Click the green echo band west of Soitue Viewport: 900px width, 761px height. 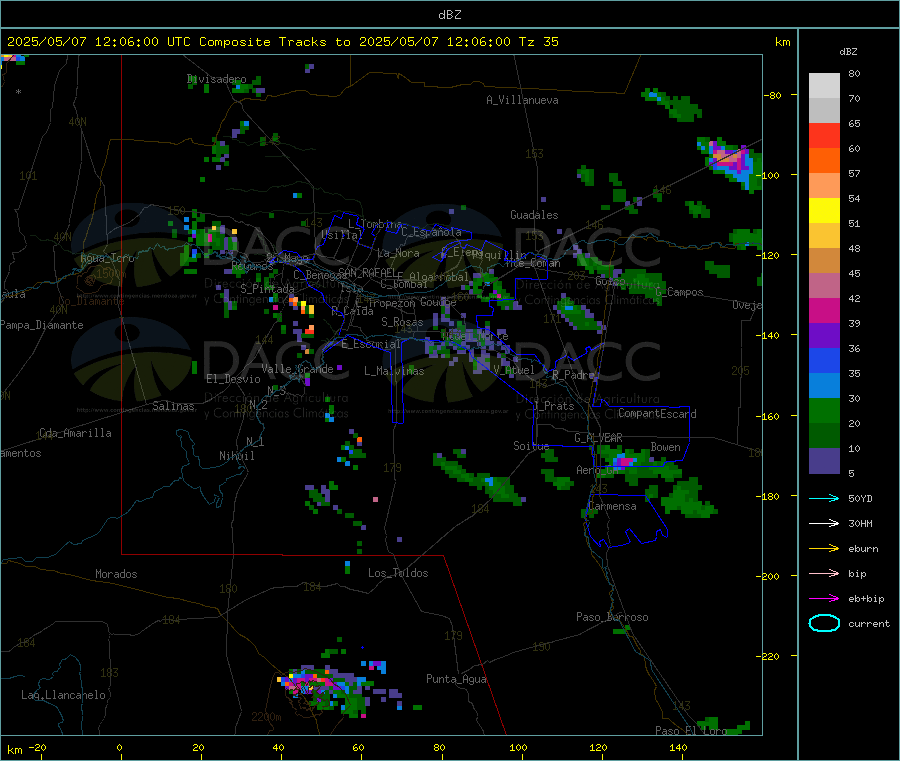pyautogui.click(x=478, y=479)
